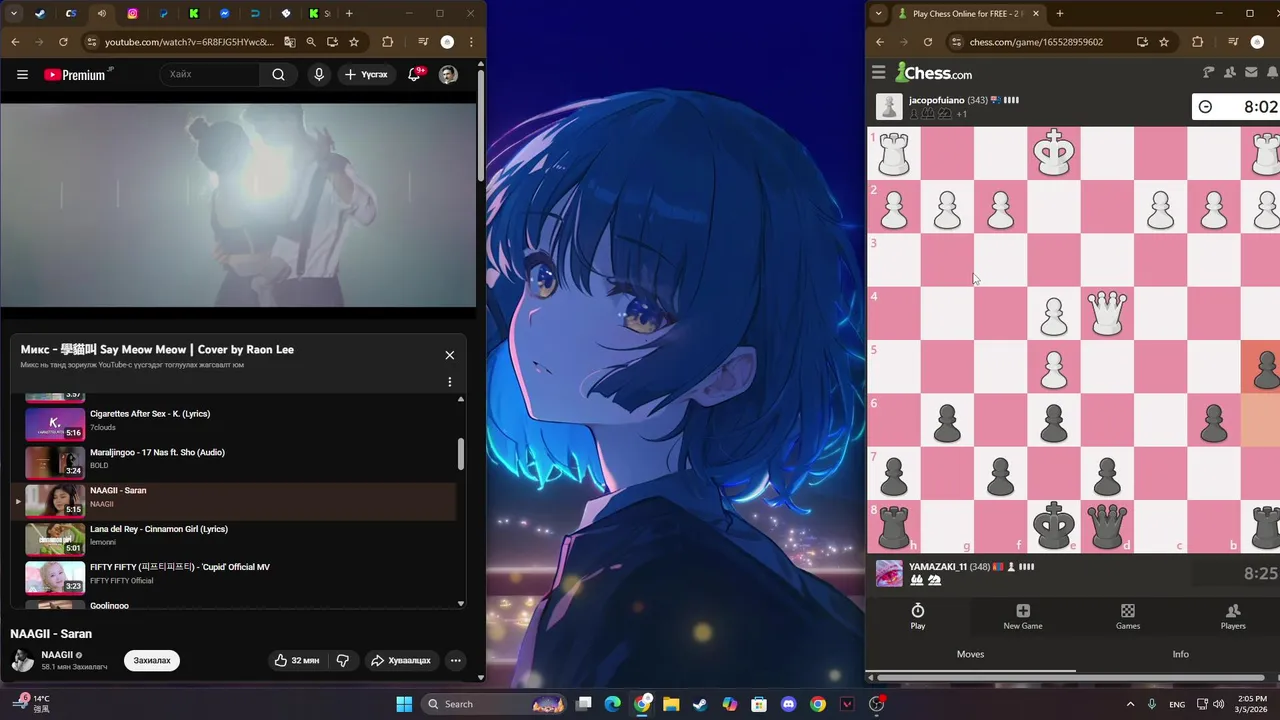Play Cigarettes After Sex - K. from playlist
The width and height of the screenshot is (1280, 720).
(x=238, y=422)
